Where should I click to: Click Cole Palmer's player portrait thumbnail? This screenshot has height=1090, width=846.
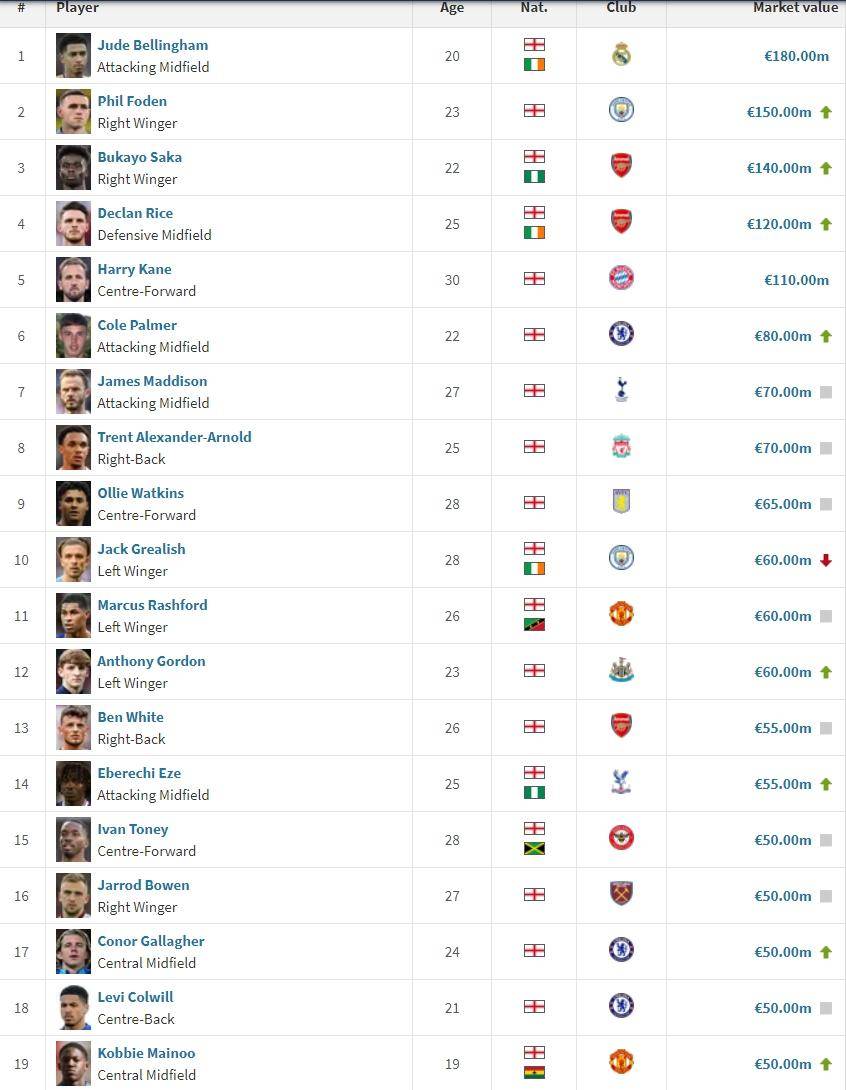click(x=74, y=335)
